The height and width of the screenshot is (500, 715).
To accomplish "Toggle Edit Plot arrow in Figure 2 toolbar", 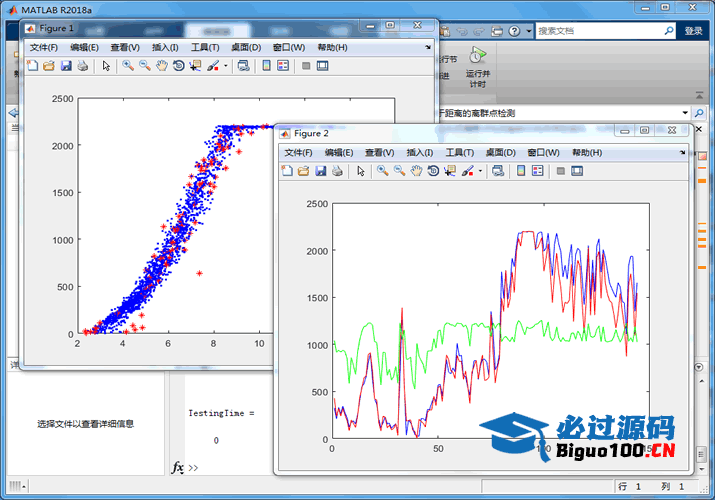I will pyautogui.click(x=361, y=171).
